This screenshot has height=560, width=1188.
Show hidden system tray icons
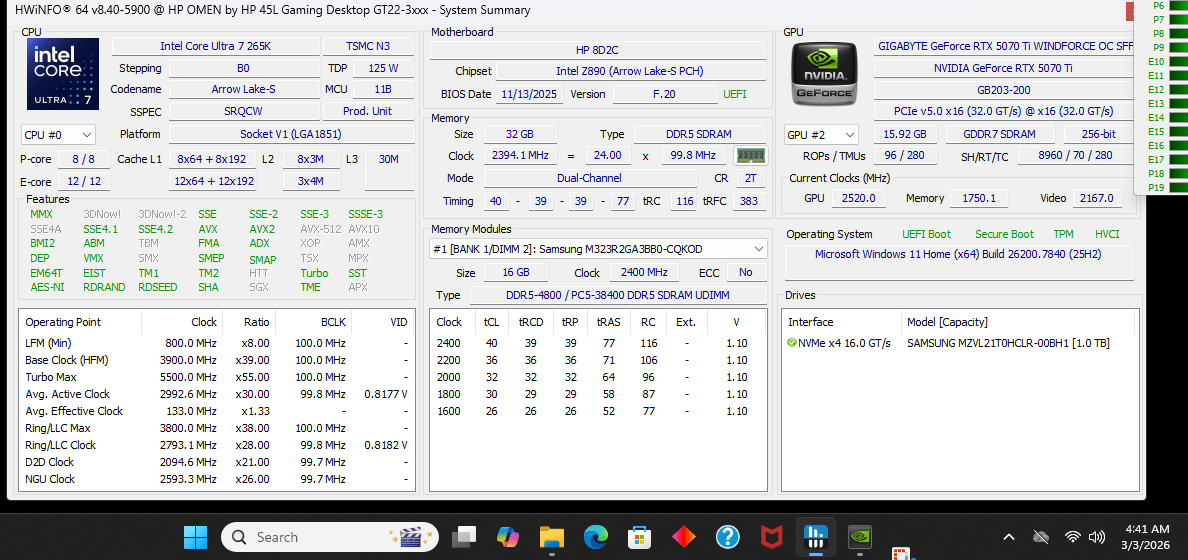[1008, 537]
